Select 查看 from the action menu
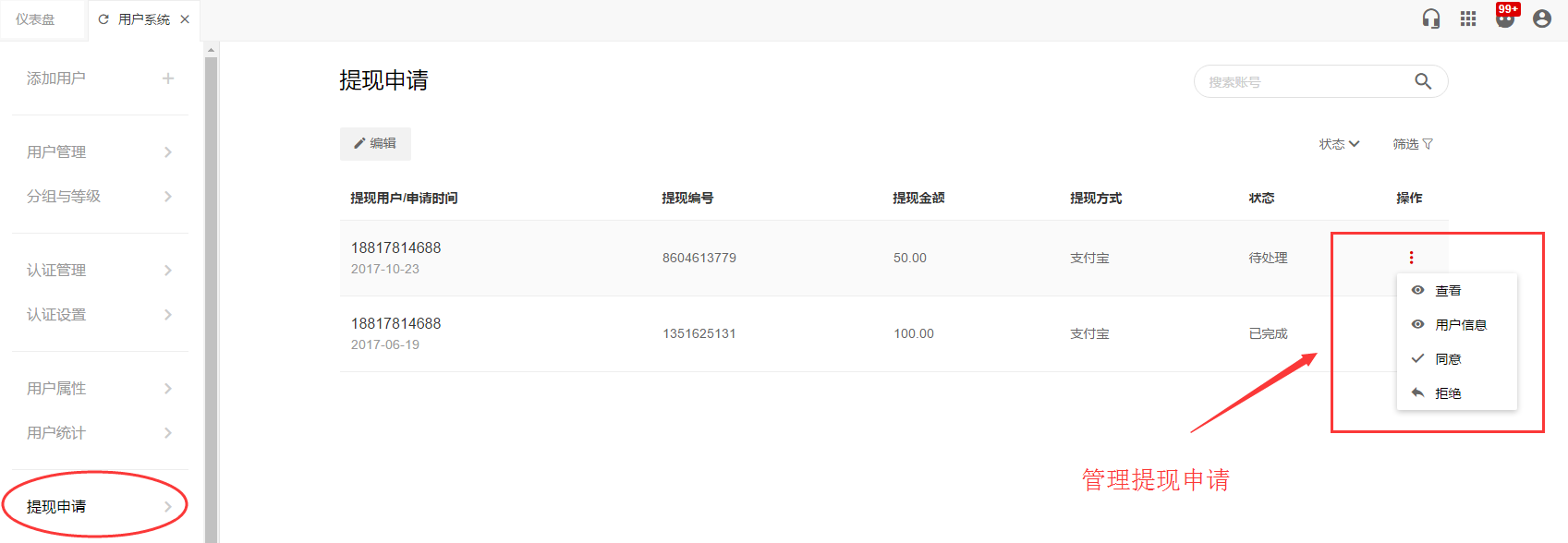Screen dimensions: 1568x543 tap(1448, 291)
